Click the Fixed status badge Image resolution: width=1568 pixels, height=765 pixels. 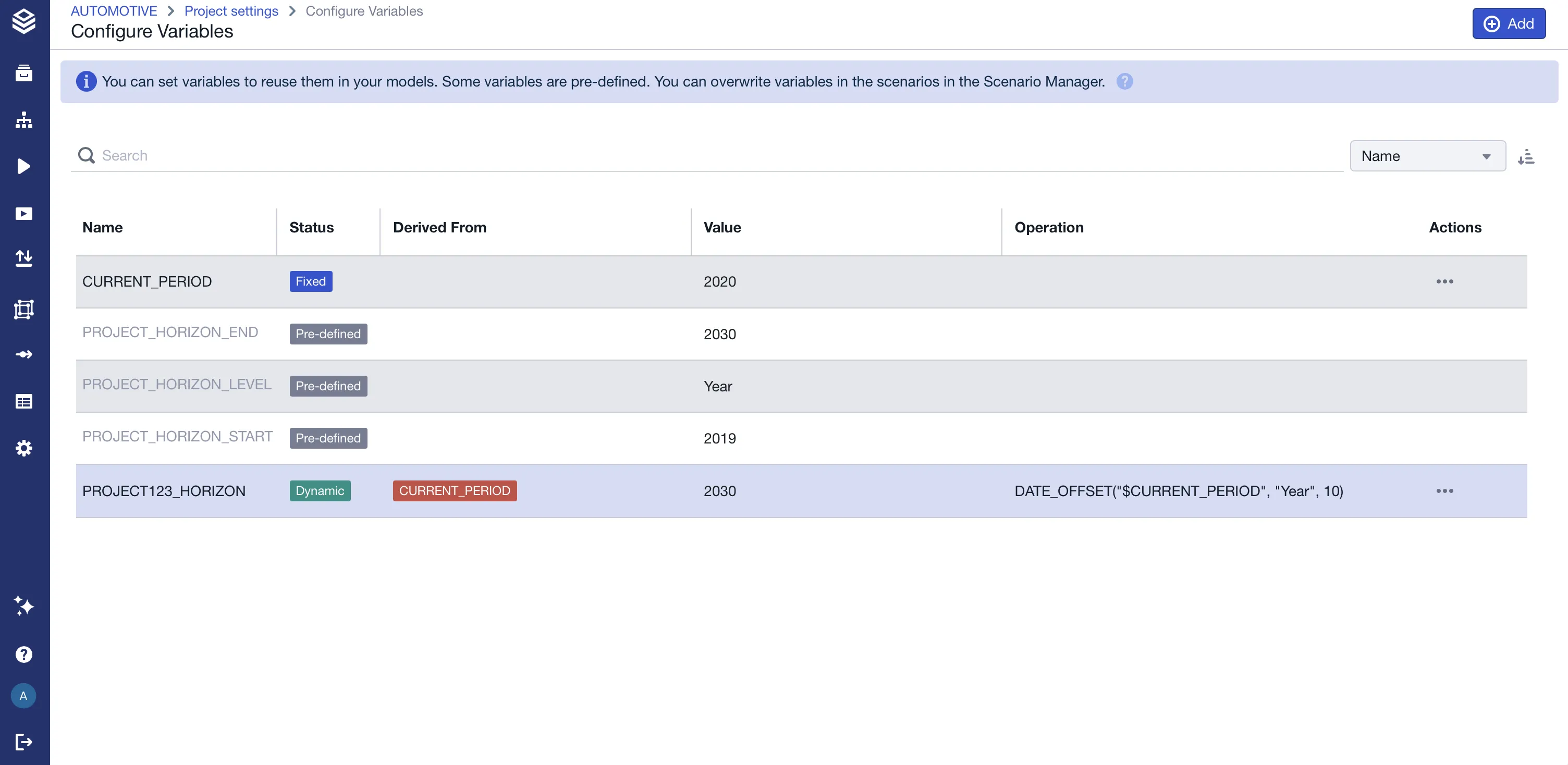(311, 281)
